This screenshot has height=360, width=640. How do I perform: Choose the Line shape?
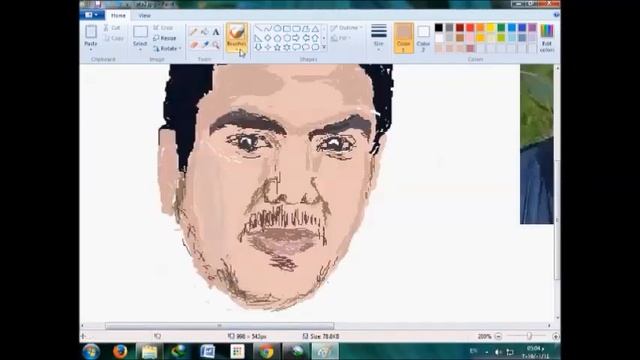[258, 29]
